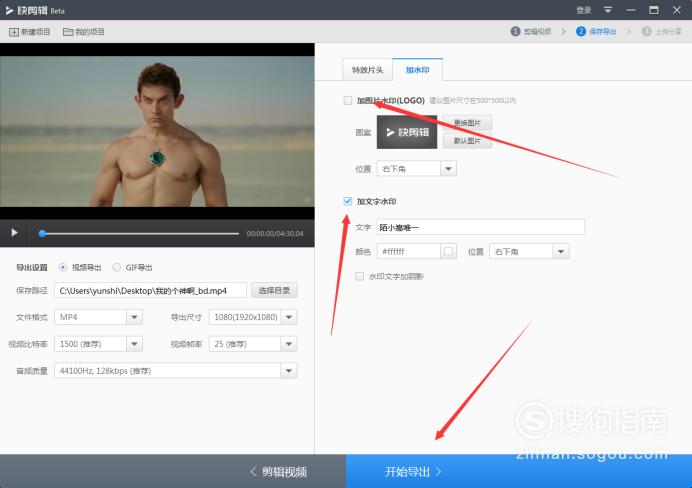This screenshot has height=488, width=692.
Task: Select 视频导出 radio button
Action: (63, 267)
